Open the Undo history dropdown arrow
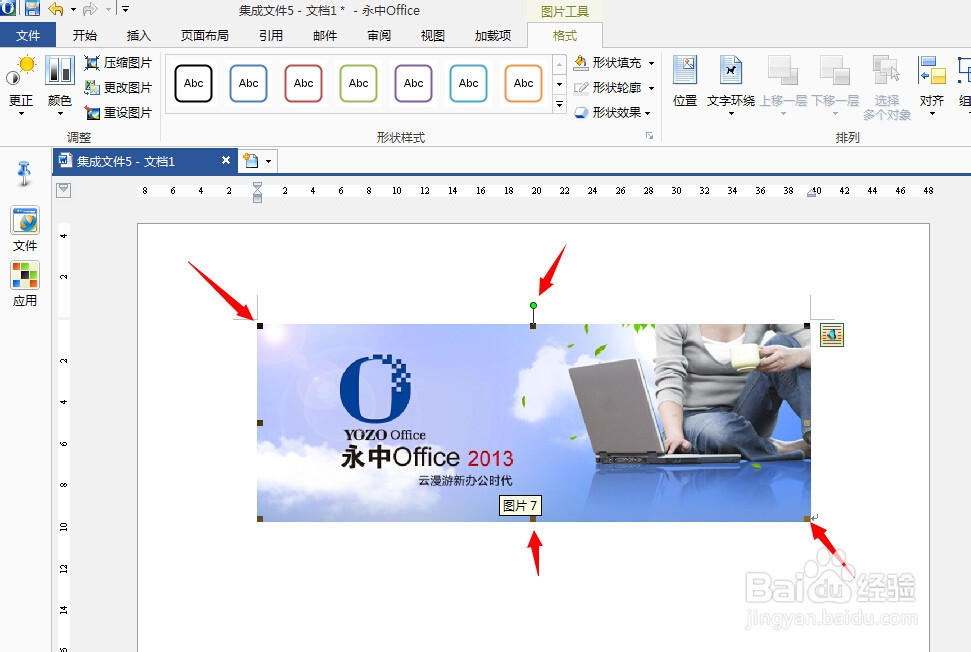Screen dimensions: 971x652 73,9
